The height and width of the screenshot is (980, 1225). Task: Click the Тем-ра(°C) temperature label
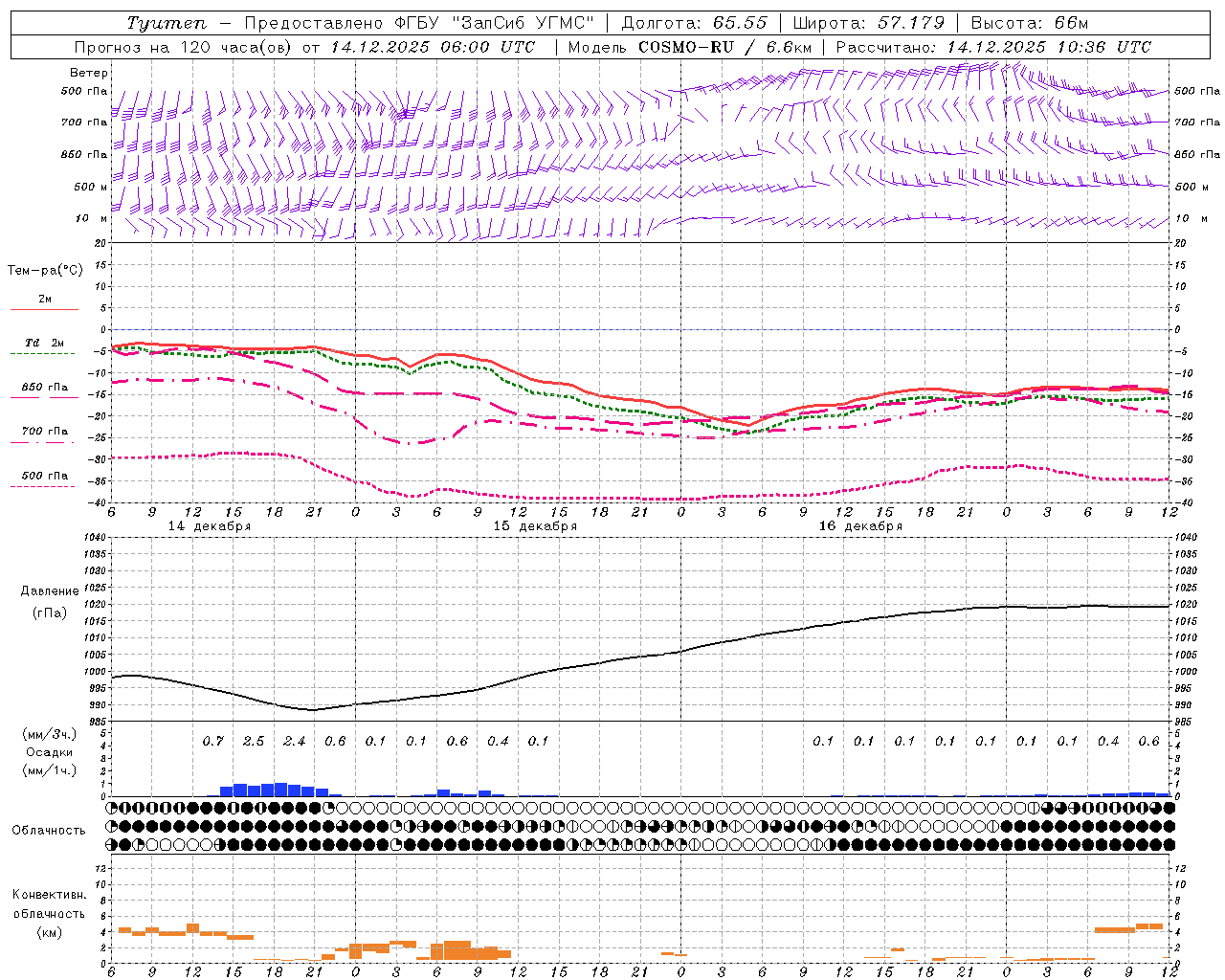pos(45,271)
